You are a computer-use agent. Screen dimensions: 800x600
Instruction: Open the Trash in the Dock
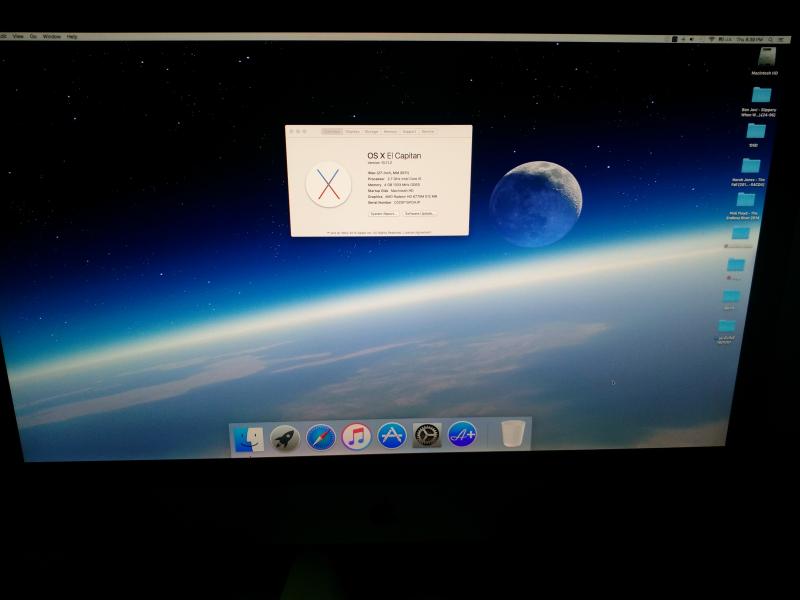point(511,434)
